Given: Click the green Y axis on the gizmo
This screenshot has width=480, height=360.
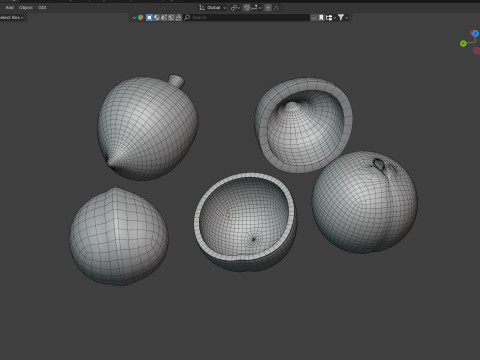Looking at the screenshot, I should 463,43.
